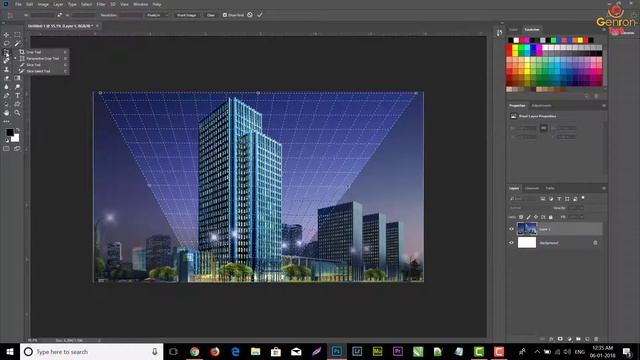This screenshot has width=640, height=360.
Task: Click type layer filter icon
Action: pos(559,199)
